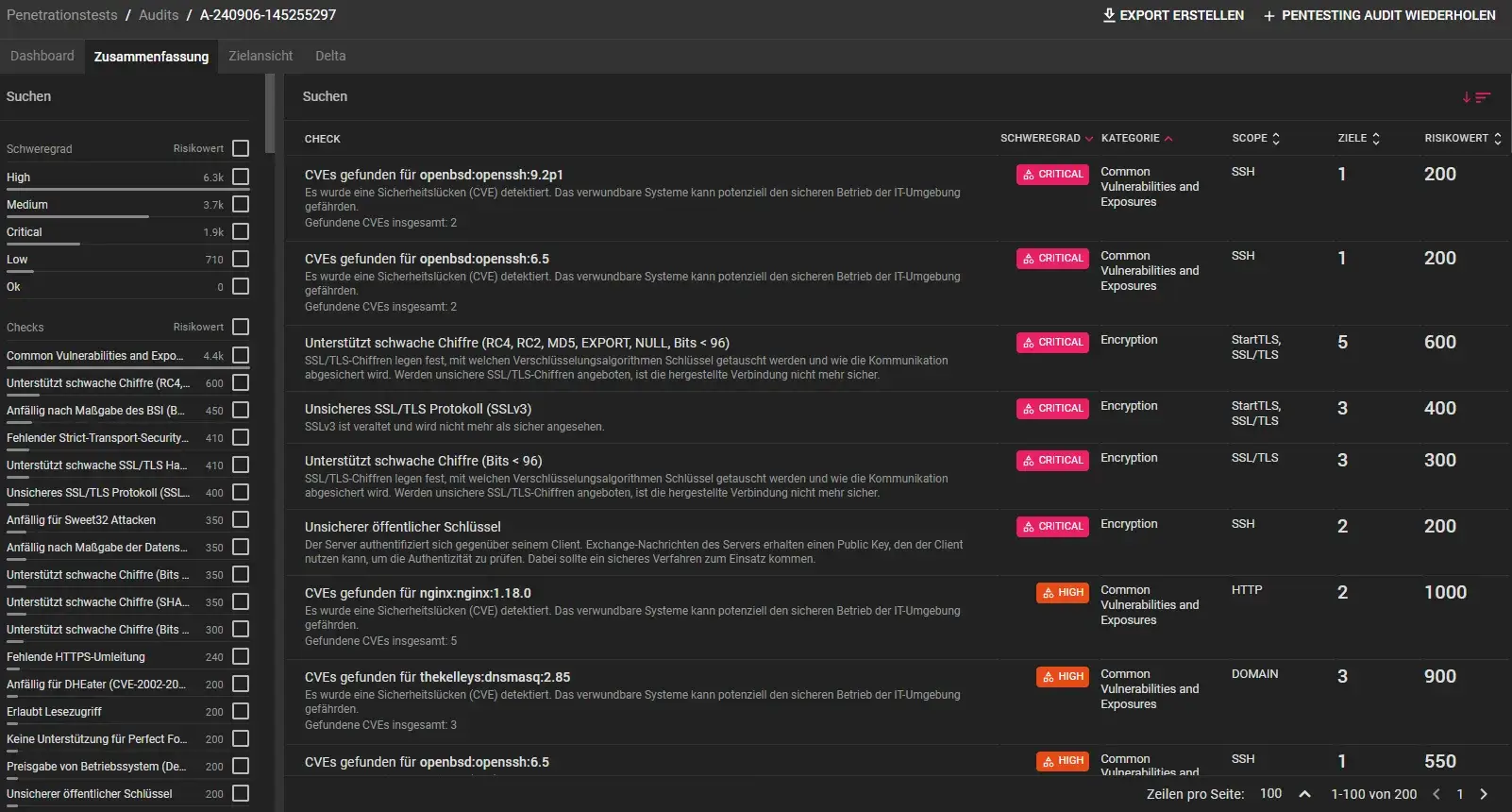Viewport: 1512px width, 812px height.
Task: Sort by the RISIKOWERT column
Action: 1463,139
